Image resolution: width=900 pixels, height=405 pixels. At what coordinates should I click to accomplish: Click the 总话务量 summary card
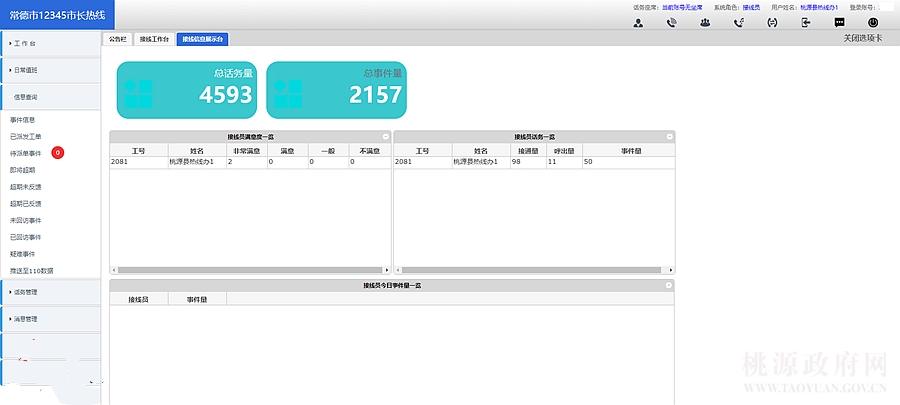point(187,90)
